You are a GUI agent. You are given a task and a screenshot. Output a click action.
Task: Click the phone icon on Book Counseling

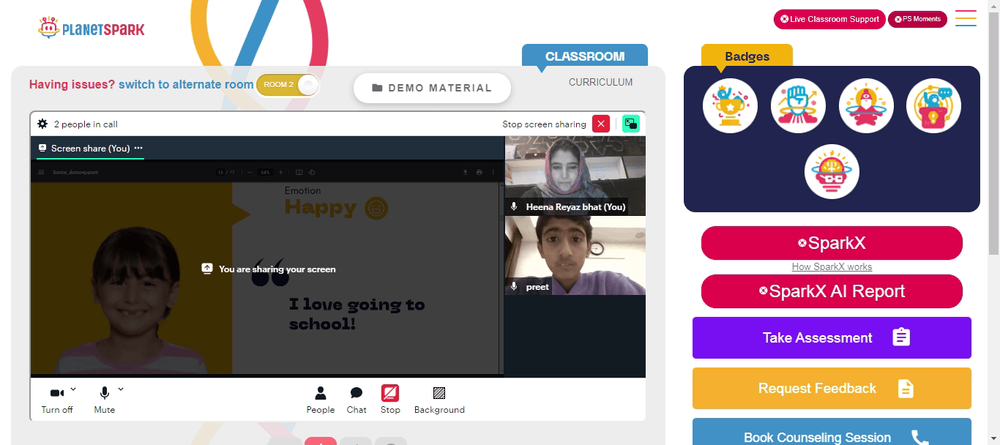click(920, 437)
